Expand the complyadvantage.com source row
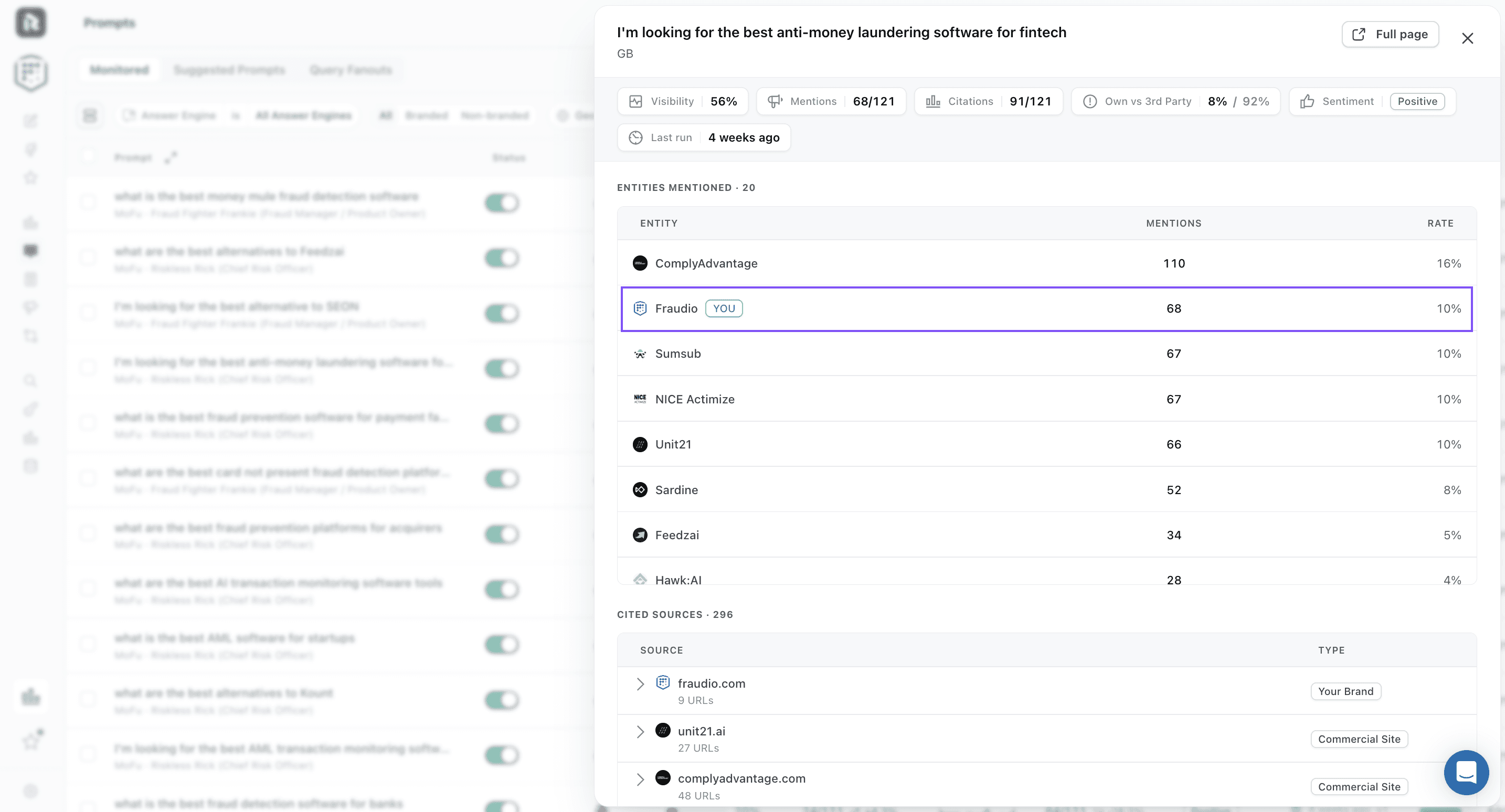 [x=640, y=780]
